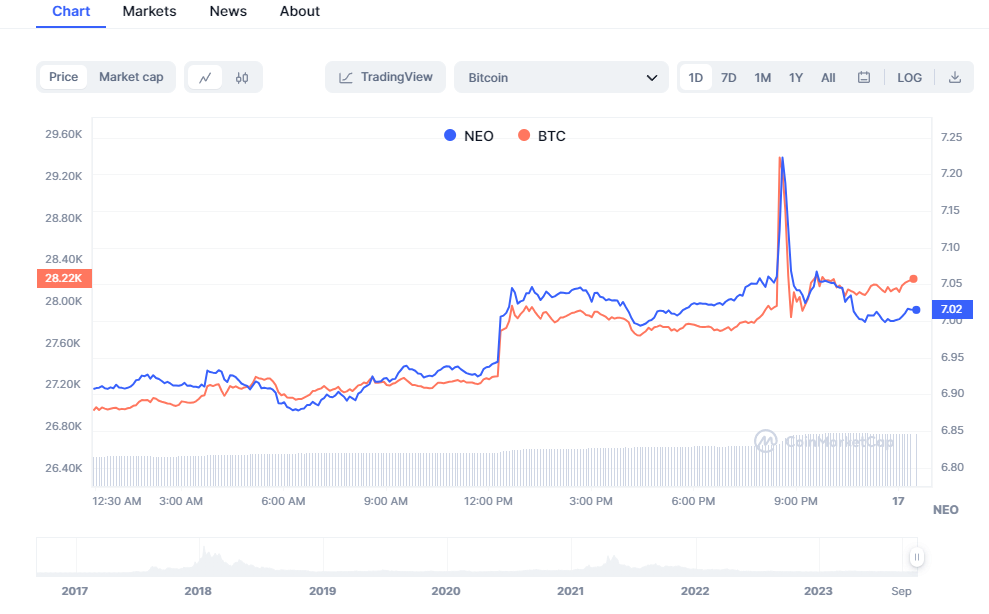Click the NEO axis unit label
The height and width of the screenshot is (614, 989).
click(945, 510)
